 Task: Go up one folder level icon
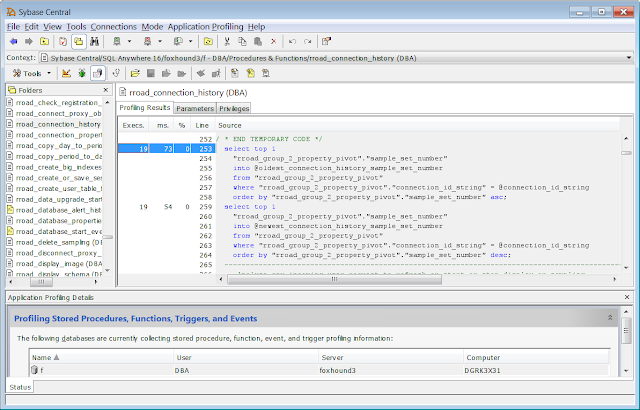coord(44,41)
